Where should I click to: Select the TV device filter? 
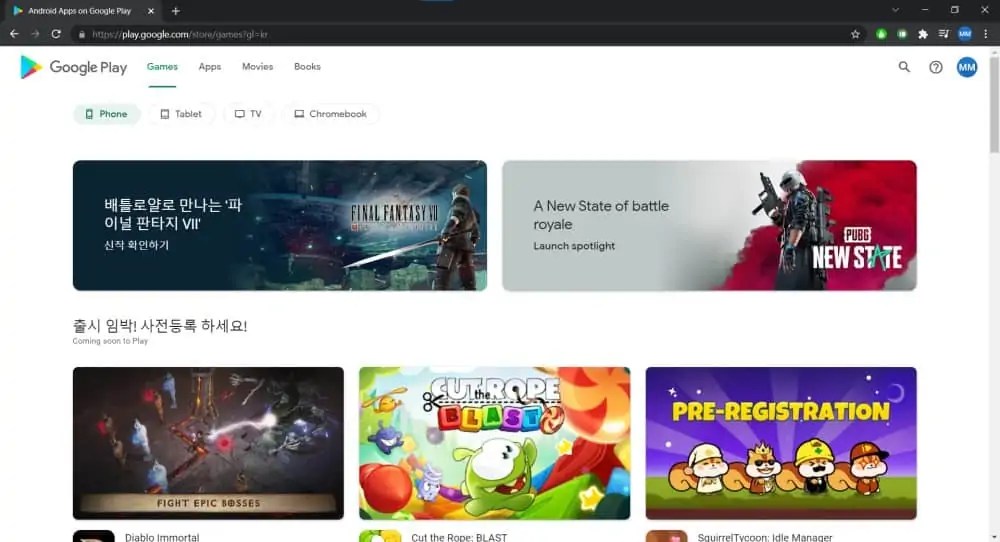[x=248, y=114]
